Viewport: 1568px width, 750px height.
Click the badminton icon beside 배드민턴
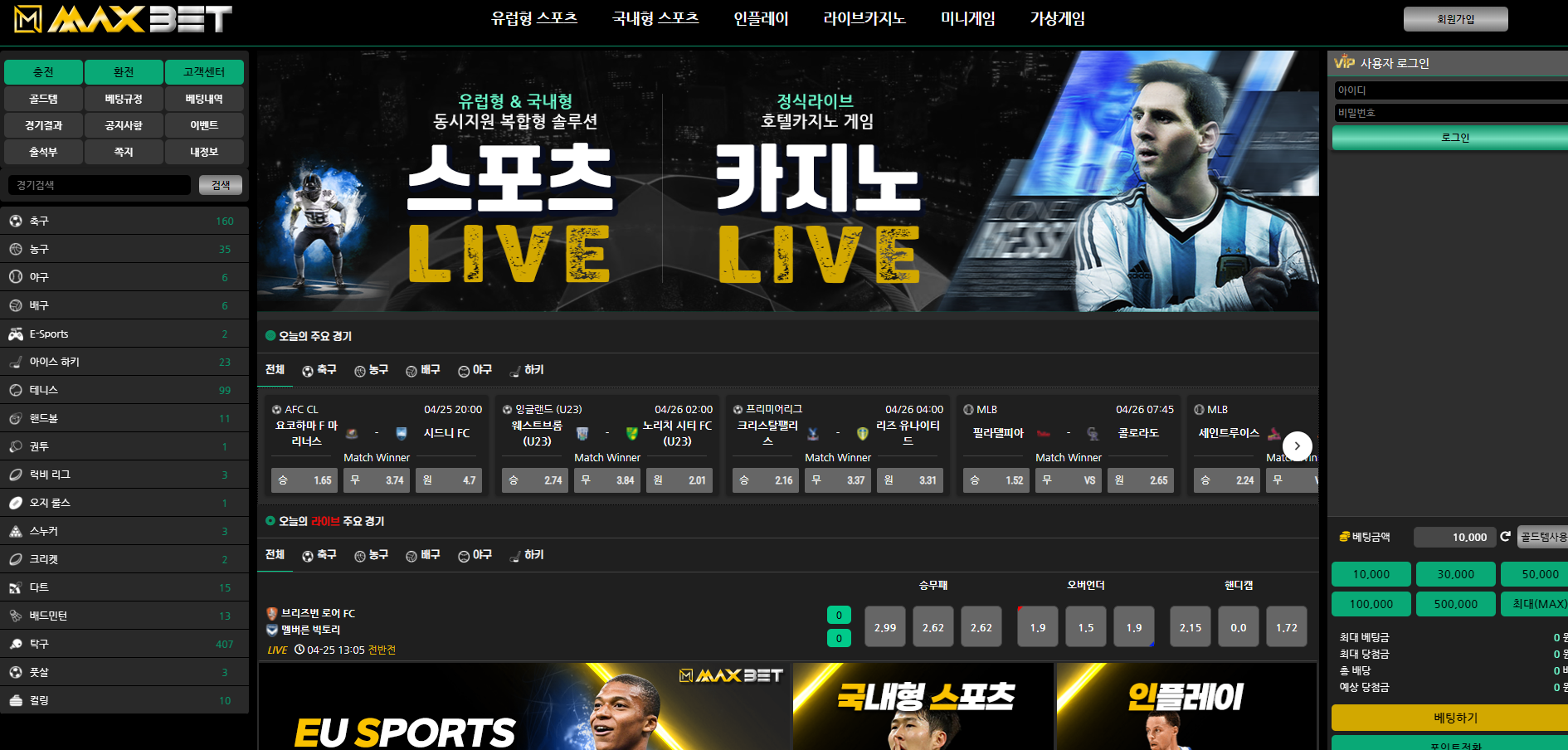(16, 616)
